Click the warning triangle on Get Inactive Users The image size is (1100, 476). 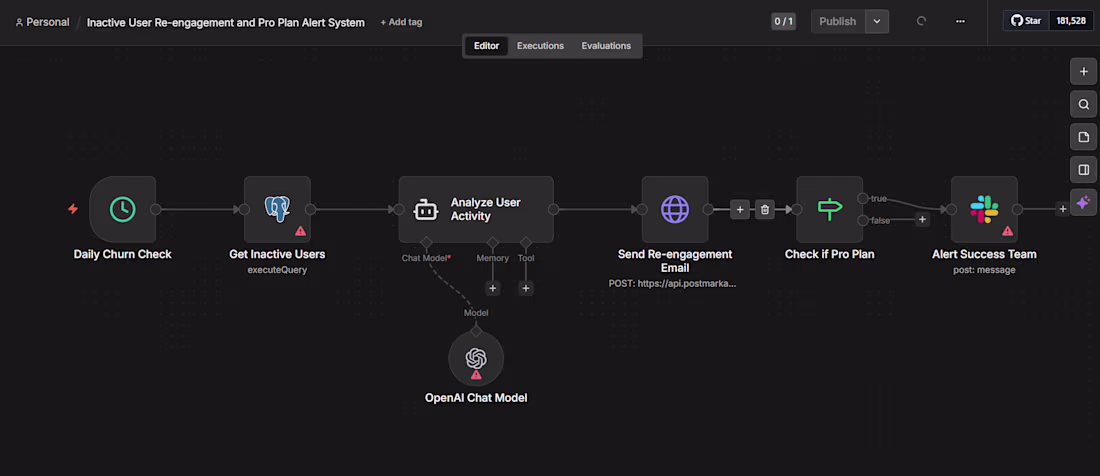300,230
